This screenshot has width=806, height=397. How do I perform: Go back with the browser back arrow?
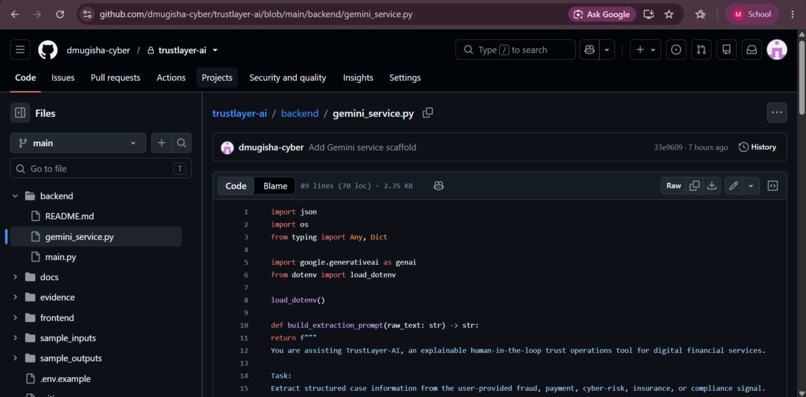pos(15,14)
